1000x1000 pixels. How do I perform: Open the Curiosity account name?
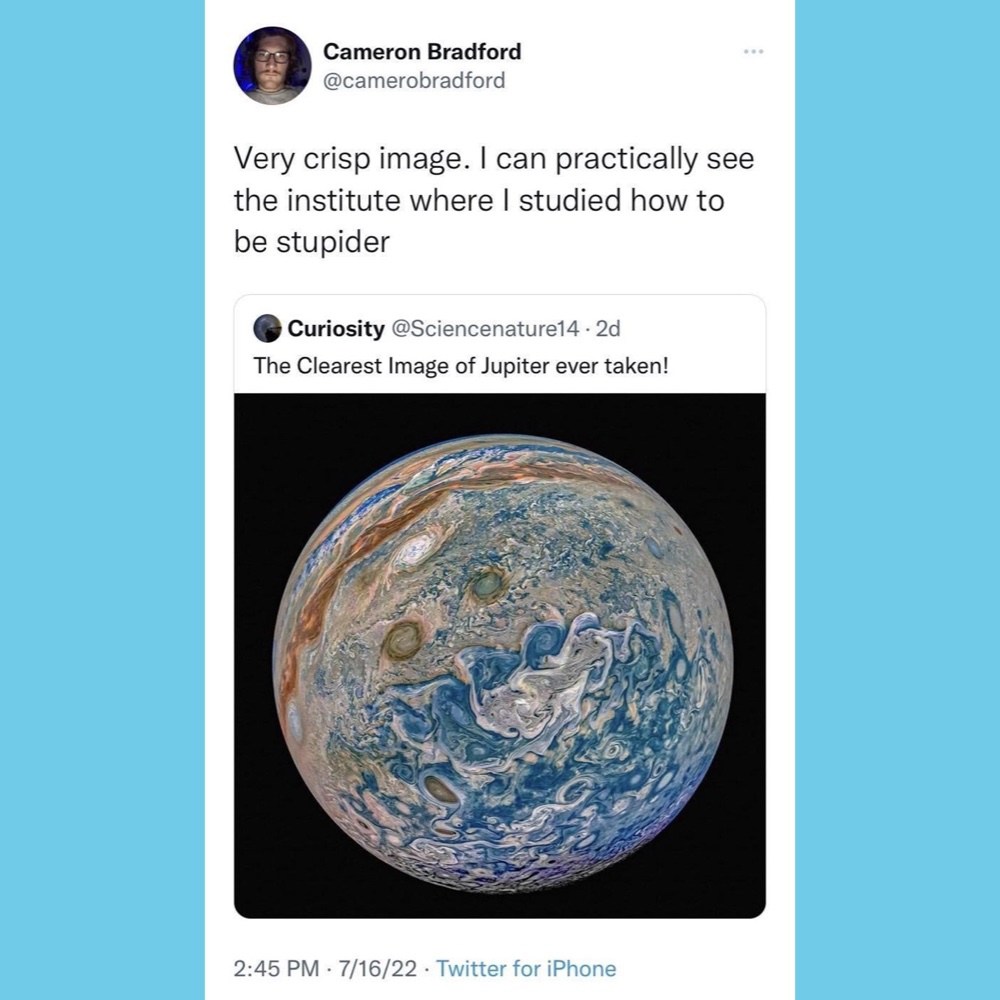335,328
